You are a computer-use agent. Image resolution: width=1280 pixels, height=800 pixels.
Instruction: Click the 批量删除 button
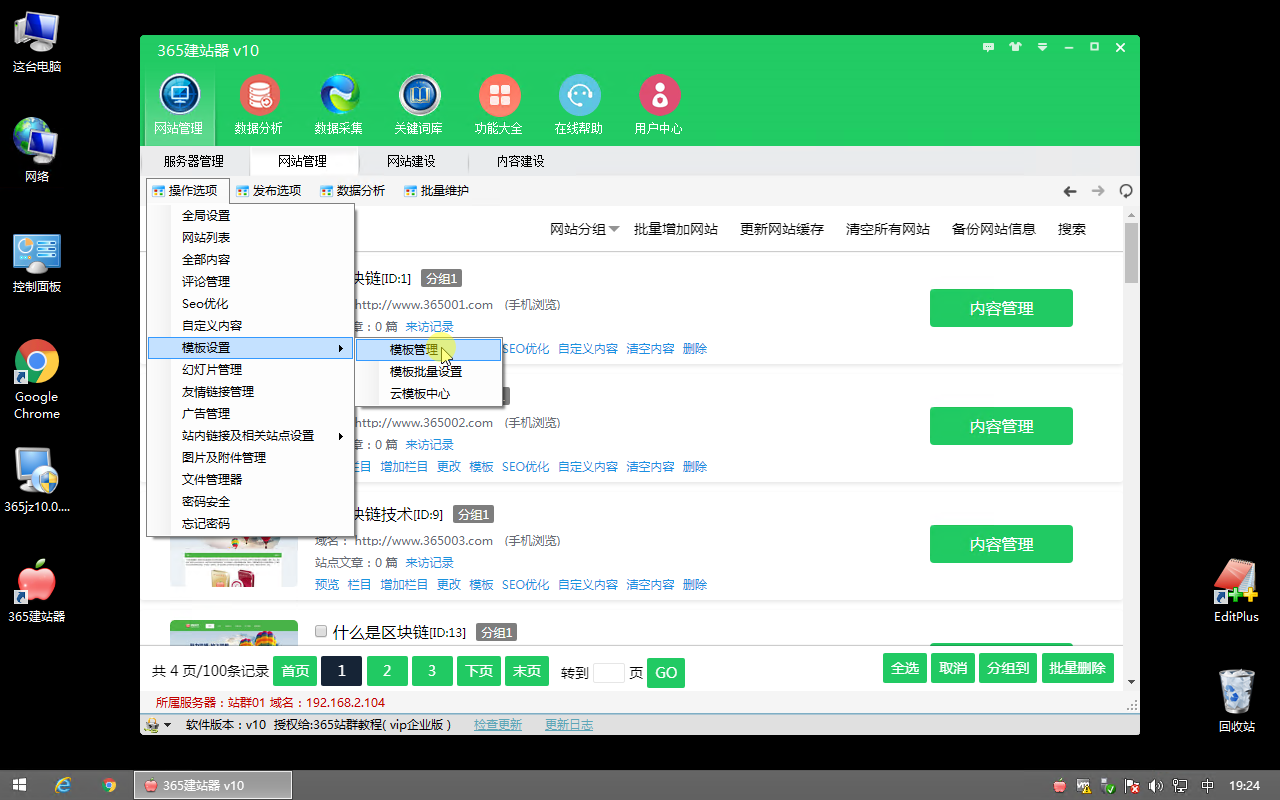tap(1077, 668)
